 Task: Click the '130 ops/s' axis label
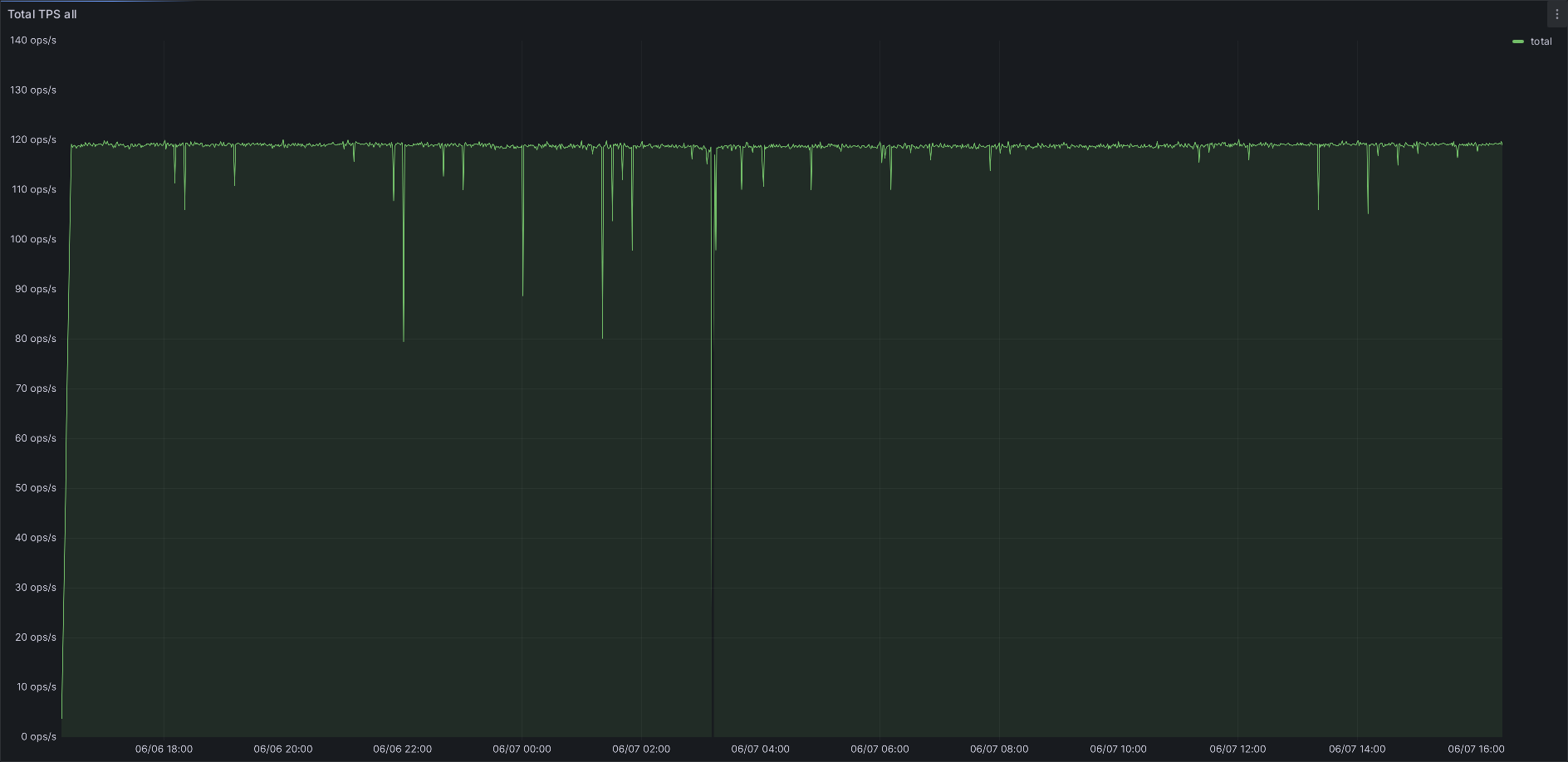(33, 90)
